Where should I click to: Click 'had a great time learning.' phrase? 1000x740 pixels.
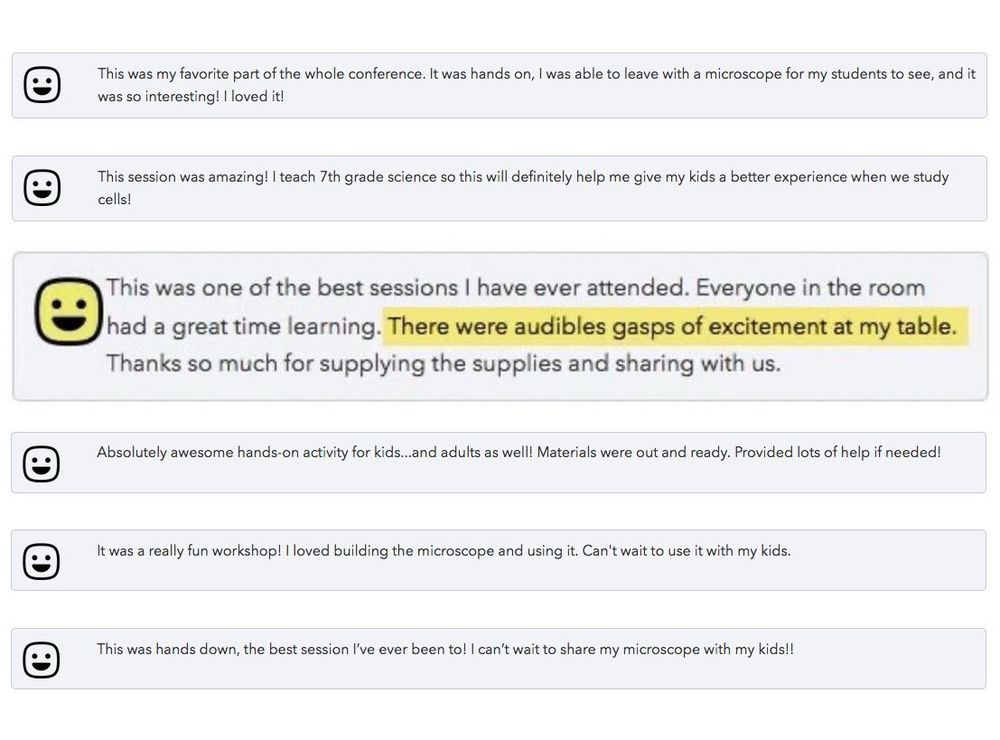[x=242, y=327]
